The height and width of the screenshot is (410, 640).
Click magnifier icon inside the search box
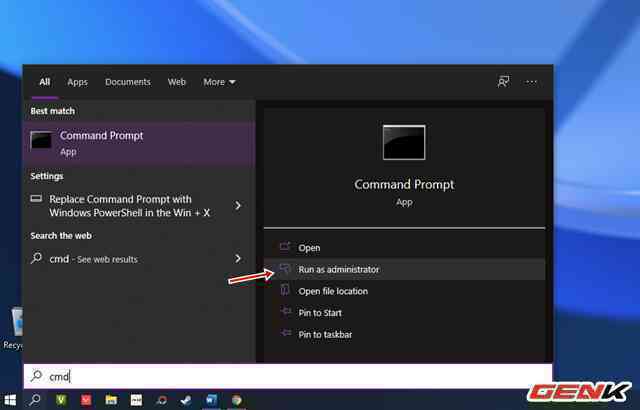point(36,375)
